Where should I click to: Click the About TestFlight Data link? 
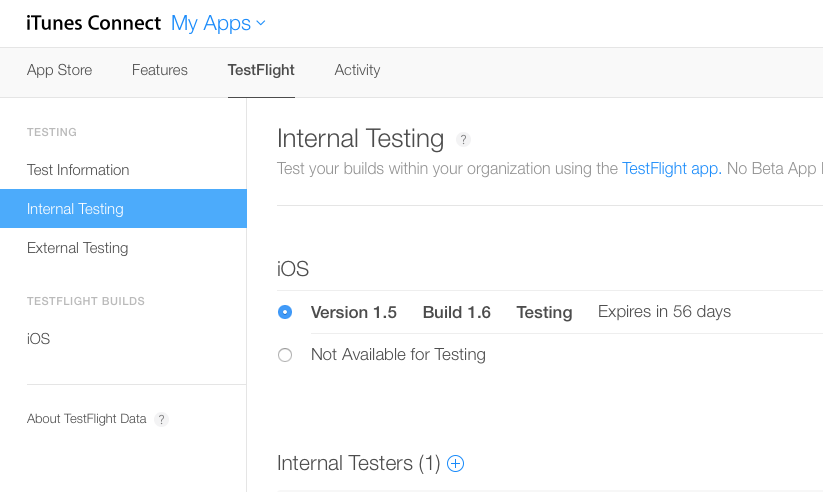coord(86,419)
